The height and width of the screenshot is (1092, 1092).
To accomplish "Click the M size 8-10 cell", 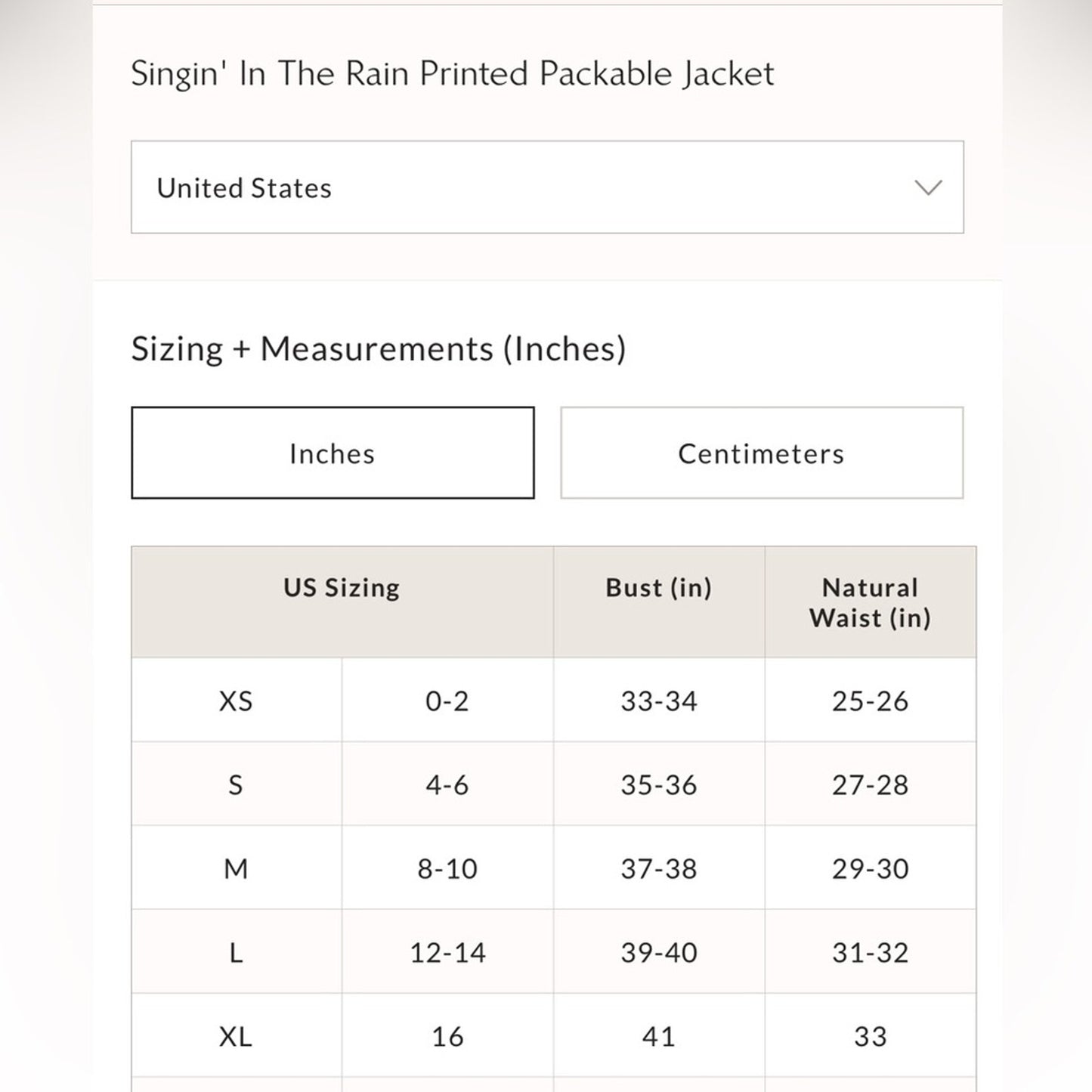I will click(x=447, y=868).
